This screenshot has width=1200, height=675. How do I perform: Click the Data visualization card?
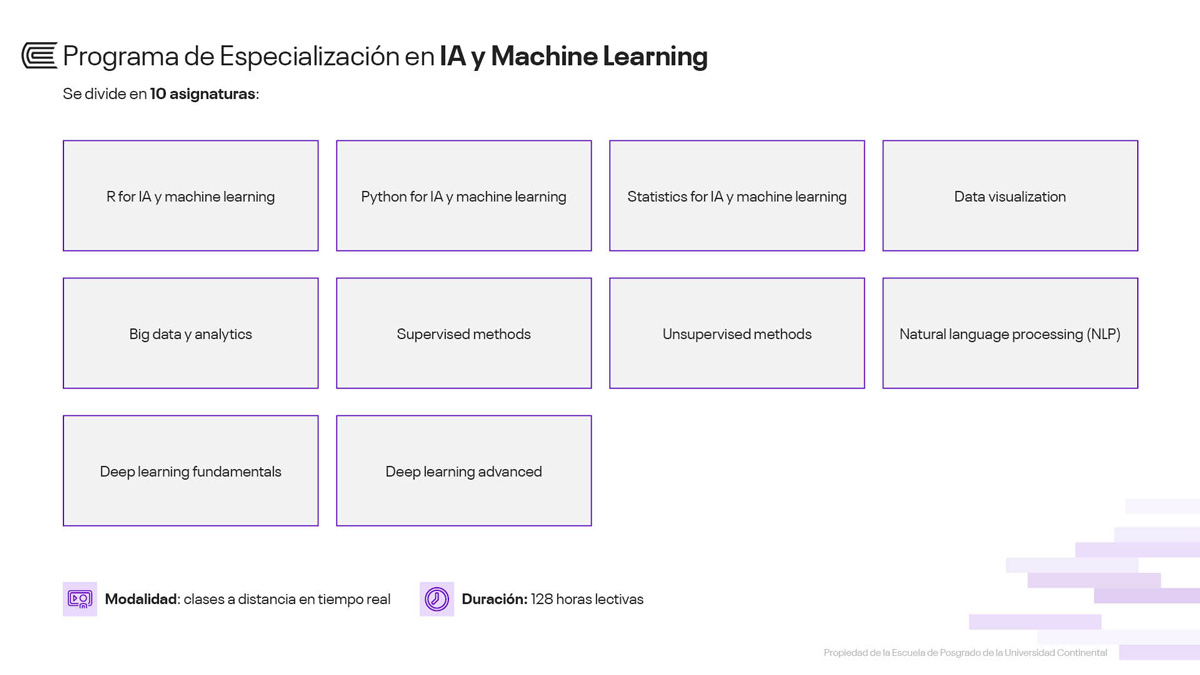(1010, 196)
